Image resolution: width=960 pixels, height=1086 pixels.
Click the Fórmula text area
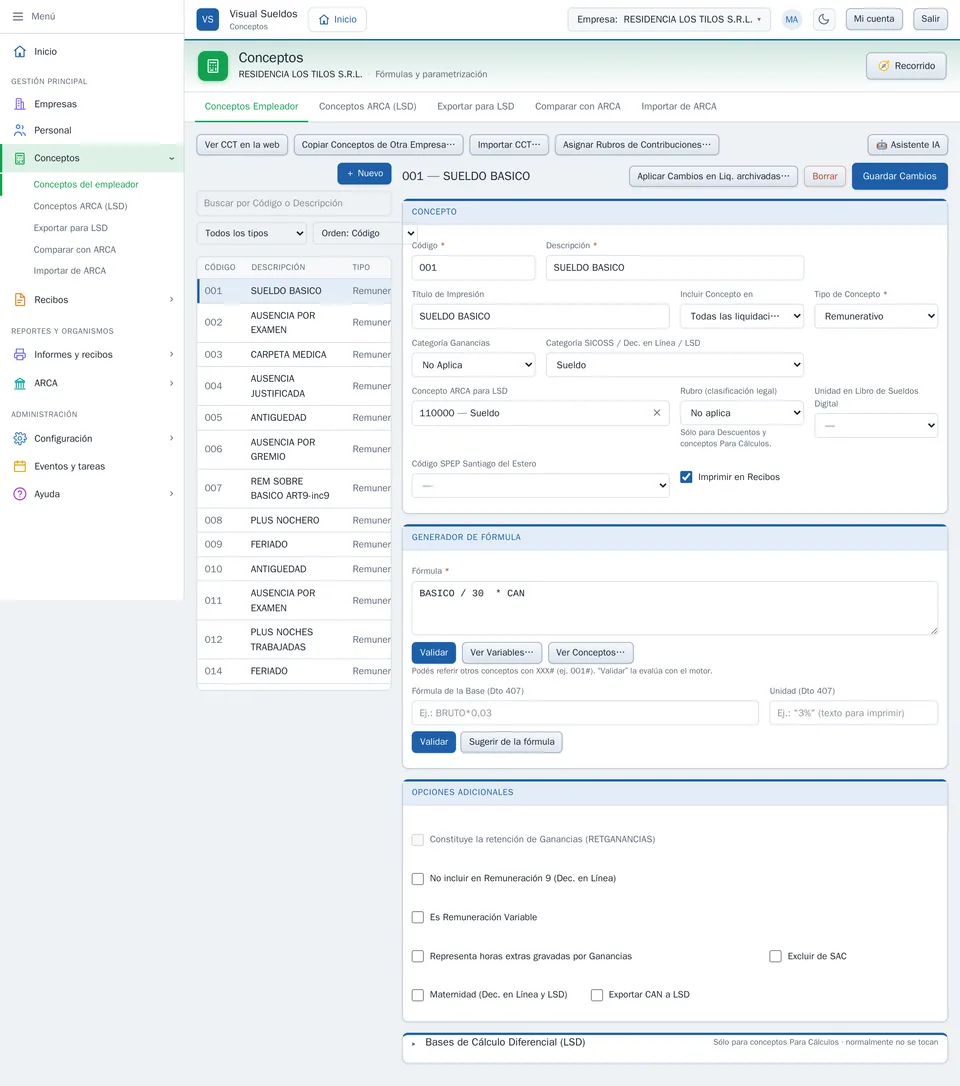pos(675,608)
